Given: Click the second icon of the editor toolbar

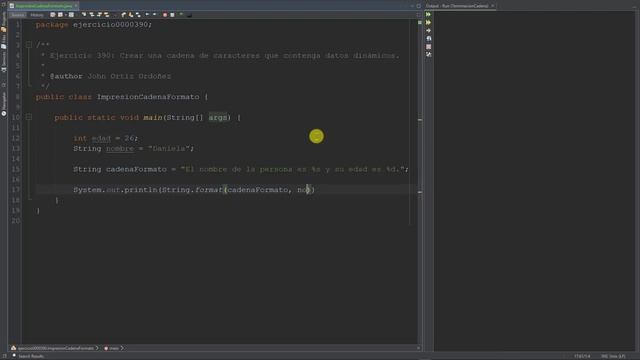Looking at the screenshot, I should point(60,15).
